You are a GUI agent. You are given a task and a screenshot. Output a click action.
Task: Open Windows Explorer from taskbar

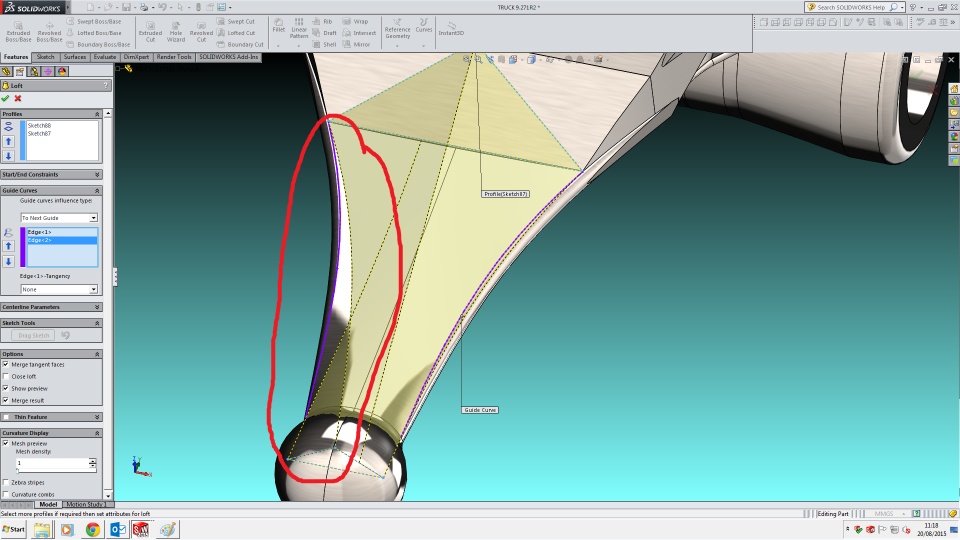42,530
